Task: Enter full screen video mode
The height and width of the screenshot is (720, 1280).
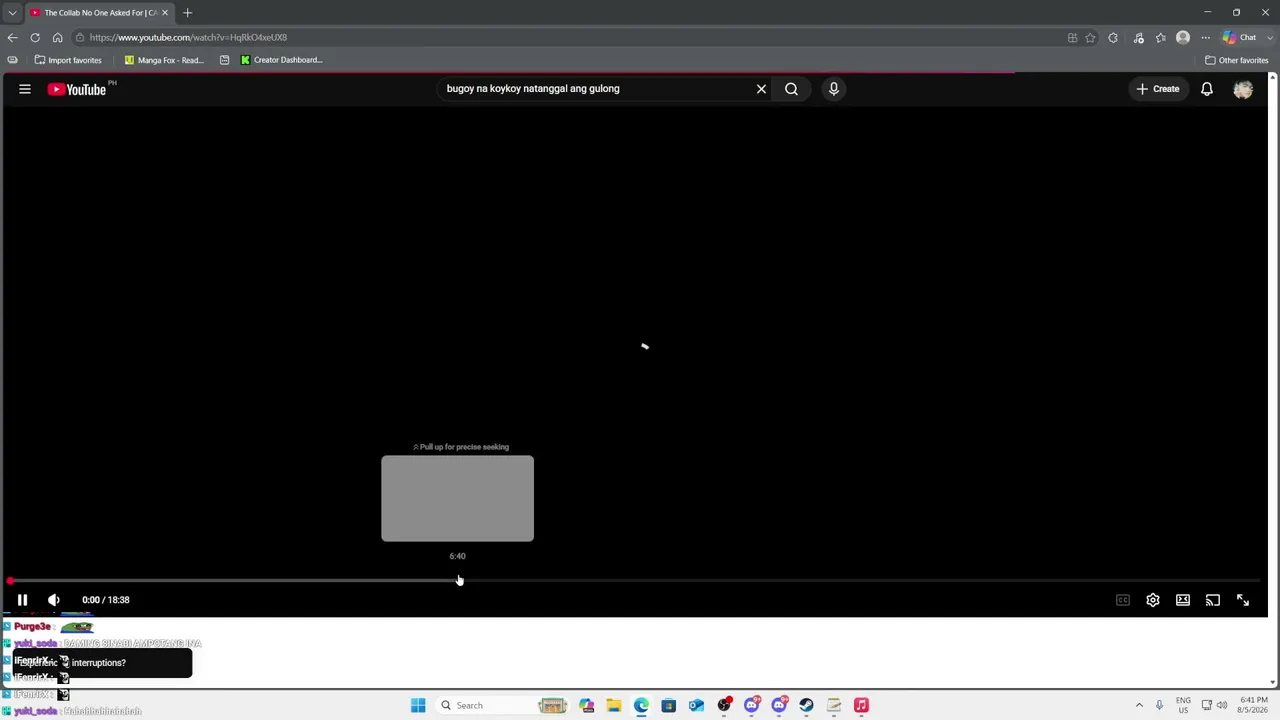Action: pyautogui.click(x=1243, y=600)
